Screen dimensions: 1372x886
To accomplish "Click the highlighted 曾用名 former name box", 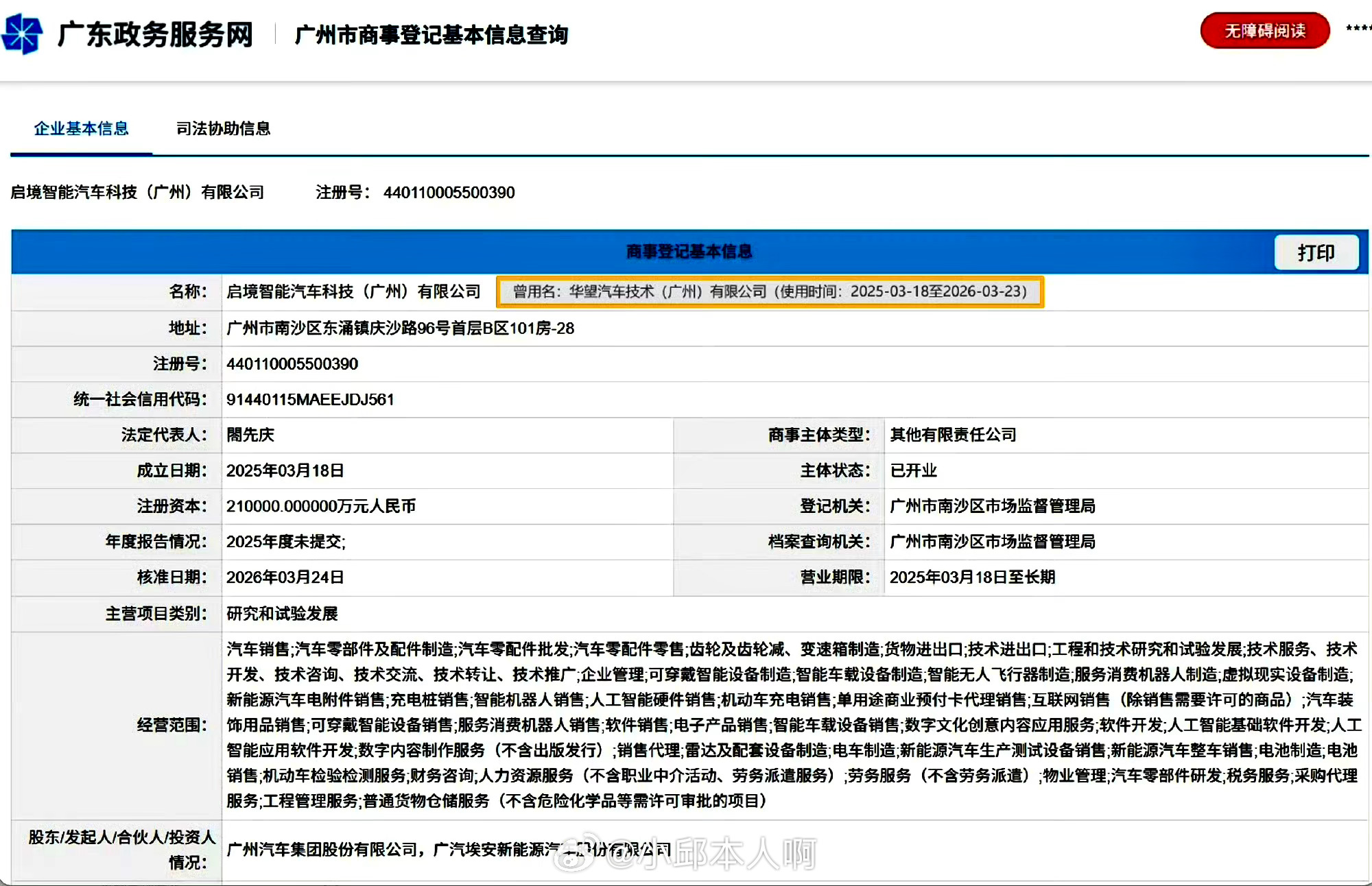I will 769,291.
